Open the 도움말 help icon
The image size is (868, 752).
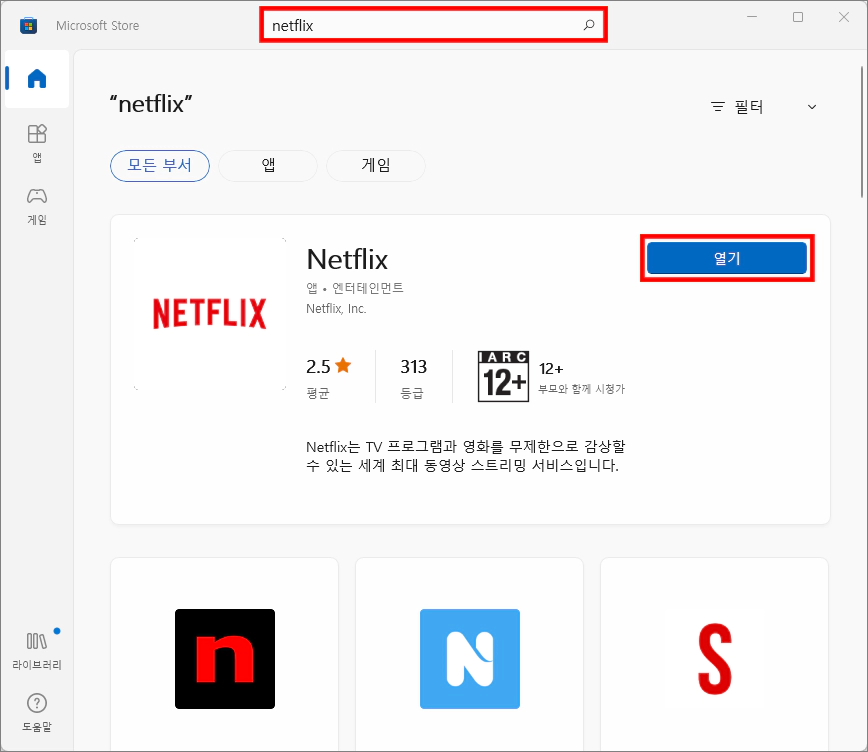coord(37,713)
